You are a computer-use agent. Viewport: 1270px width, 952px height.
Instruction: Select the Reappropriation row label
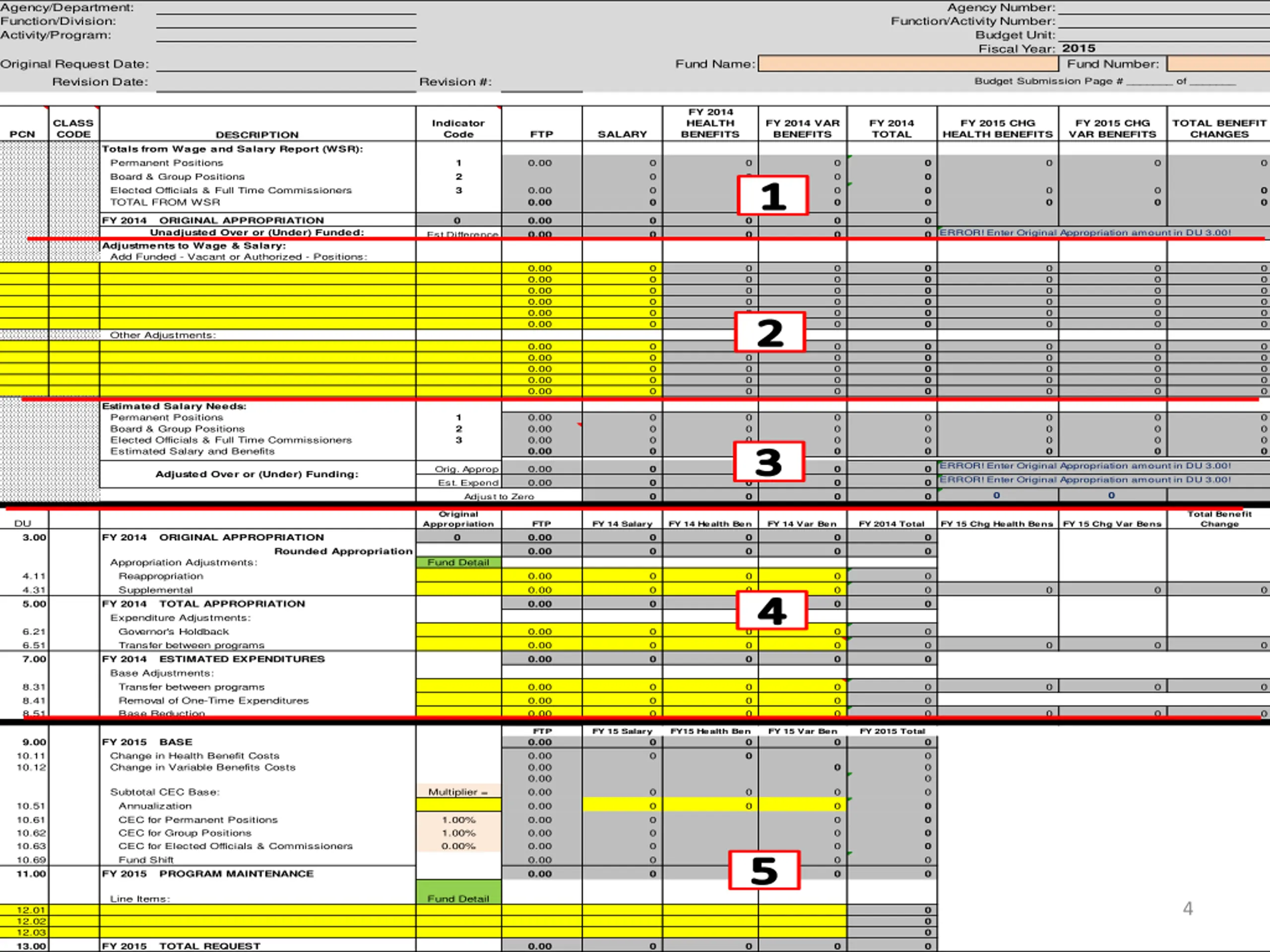pyautogui.click(x=161, y=576)
